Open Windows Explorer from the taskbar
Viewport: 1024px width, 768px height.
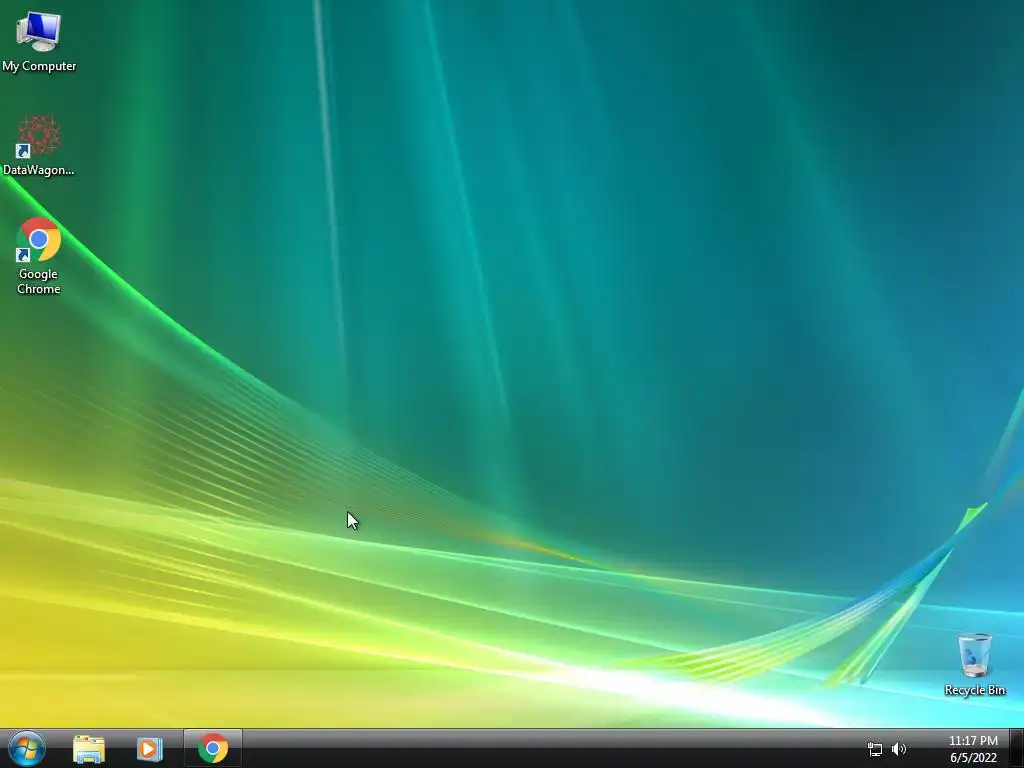coord(89,749)
